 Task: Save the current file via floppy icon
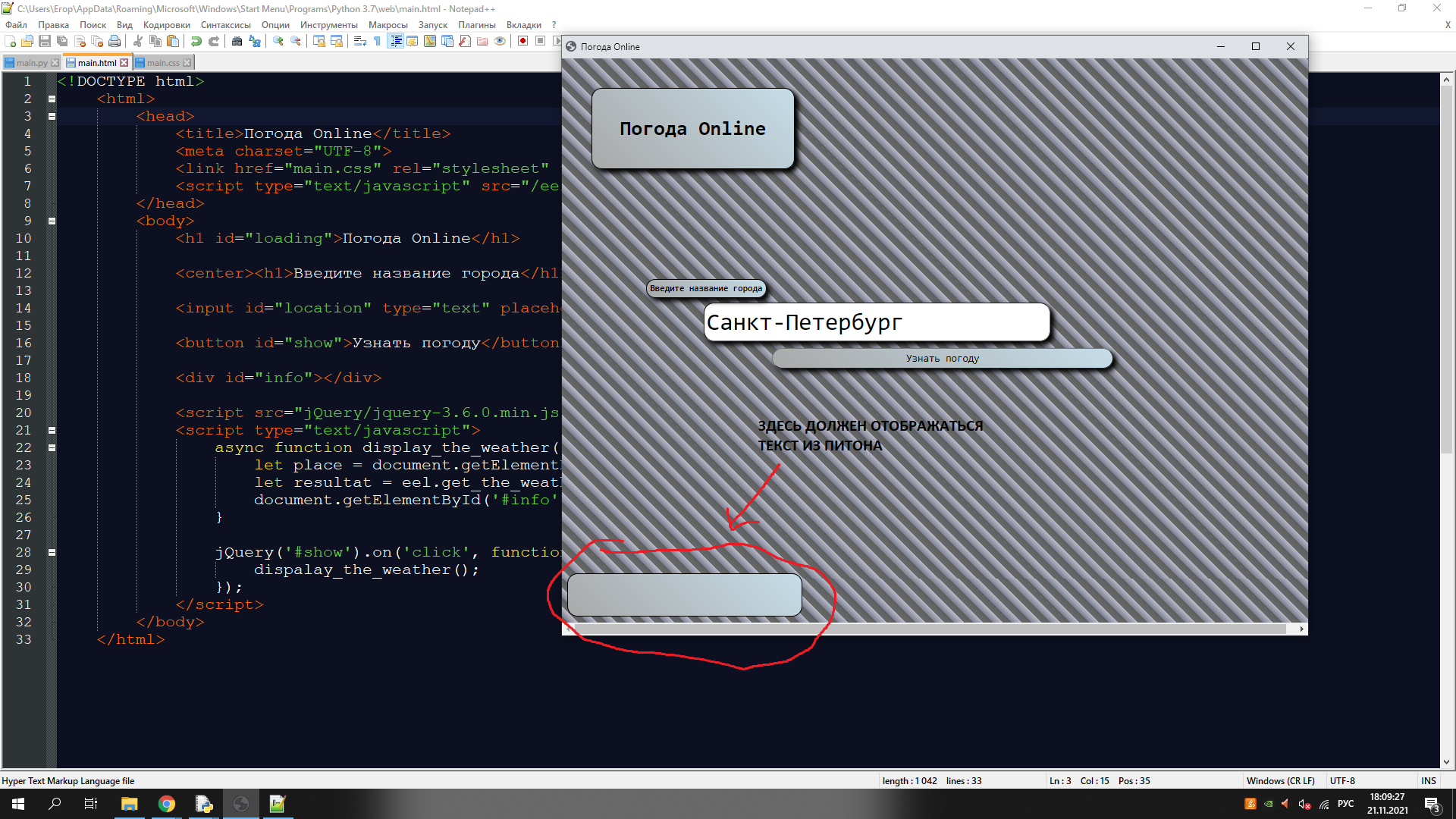point(45,41)
